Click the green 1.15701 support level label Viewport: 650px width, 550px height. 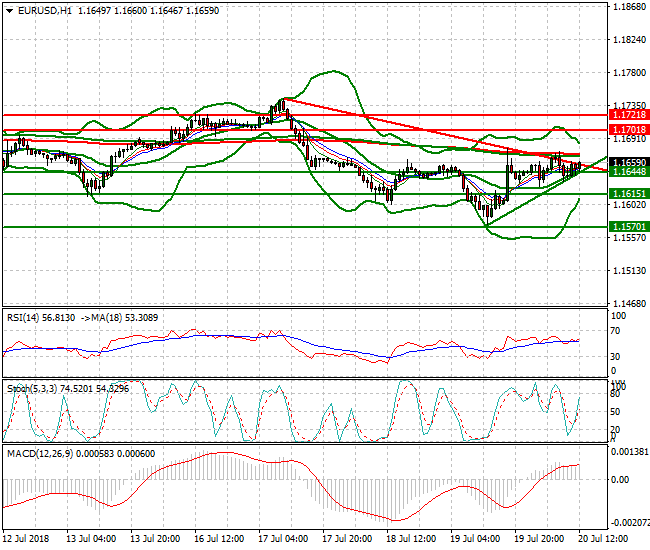coord(629,227)
